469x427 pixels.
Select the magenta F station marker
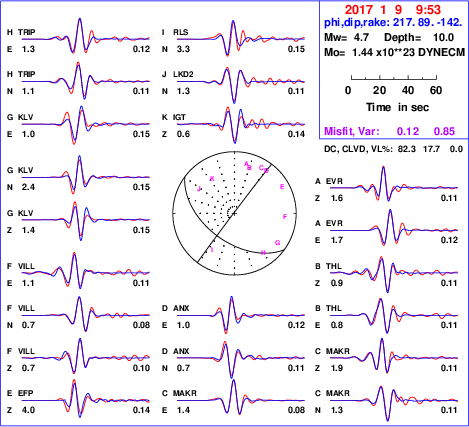(285, 217)
